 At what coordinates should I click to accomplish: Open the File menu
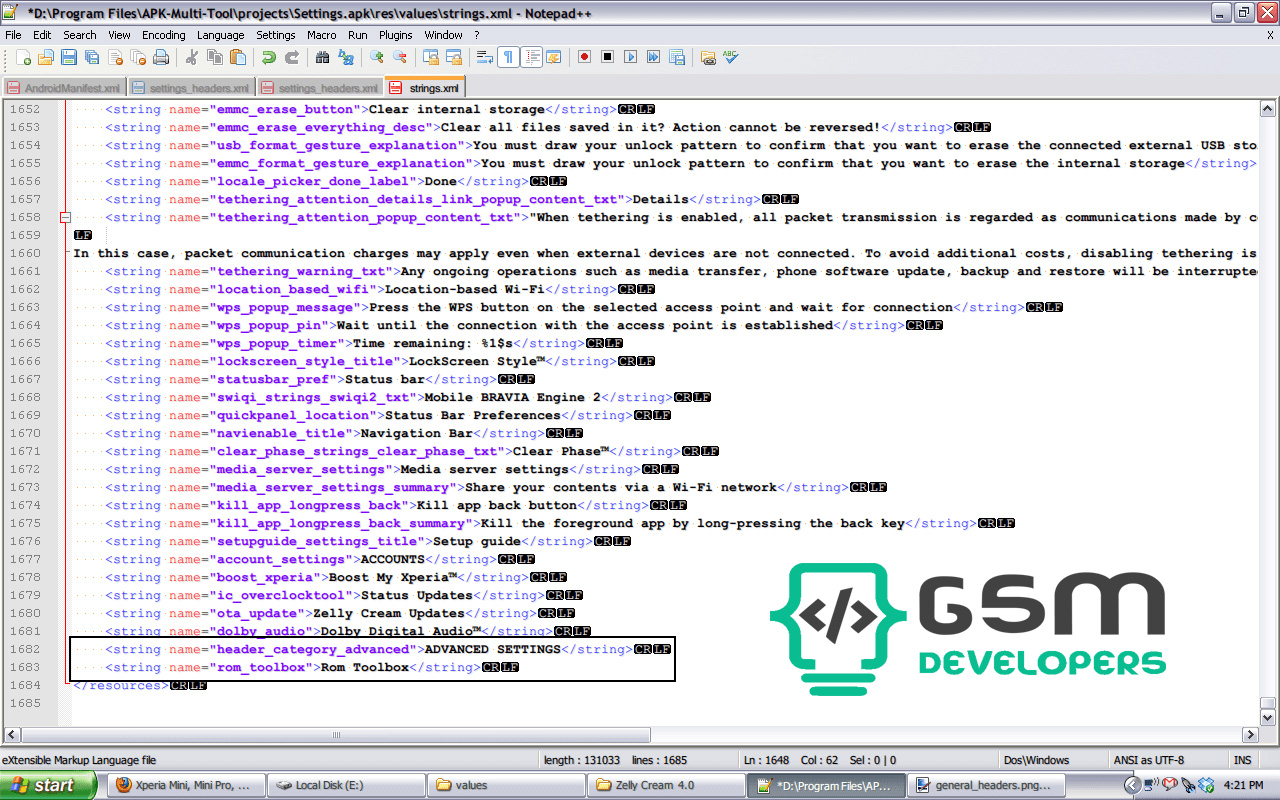13,35
